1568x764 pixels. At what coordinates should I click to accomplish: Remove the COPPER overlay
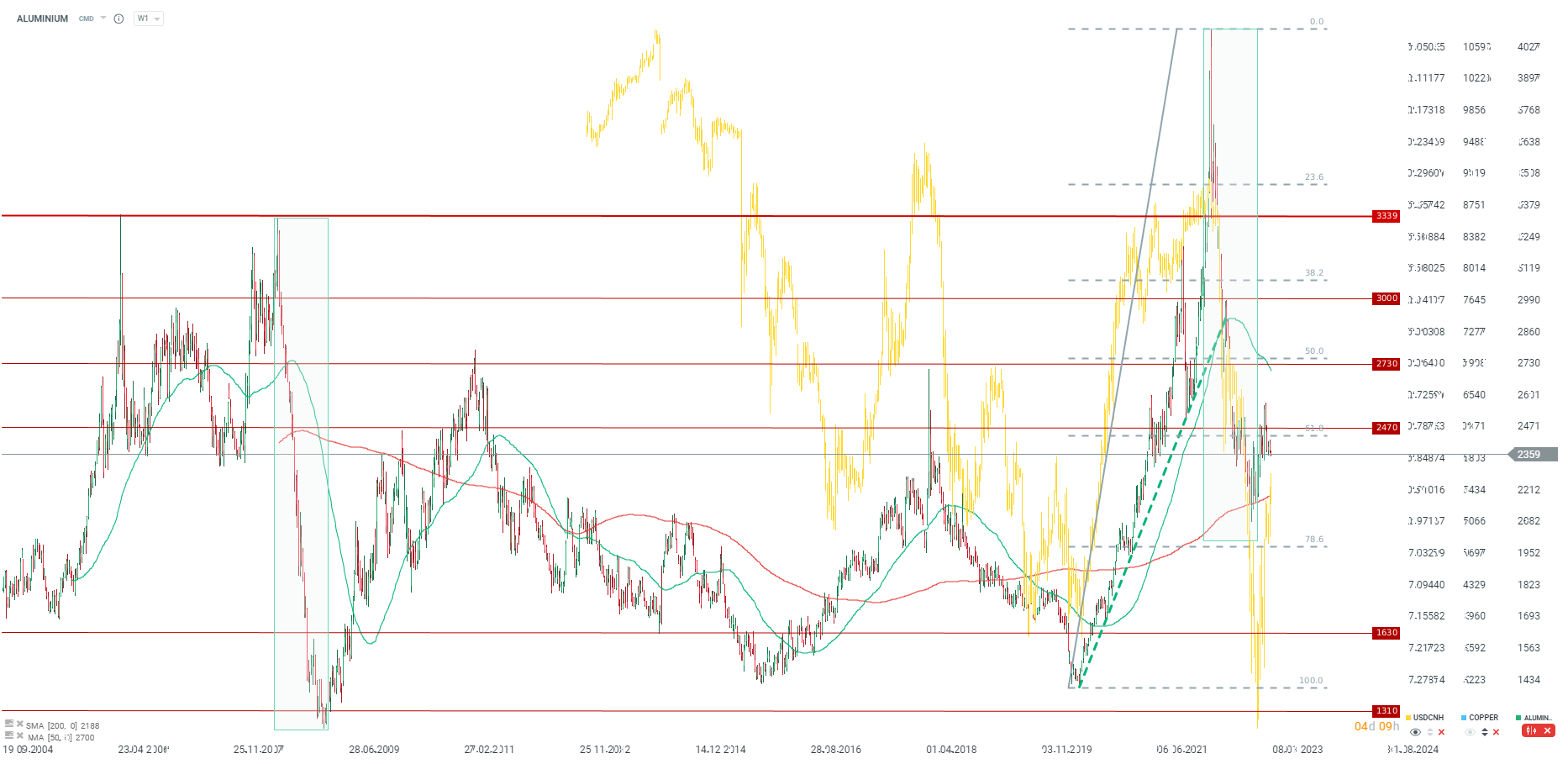1496,732
